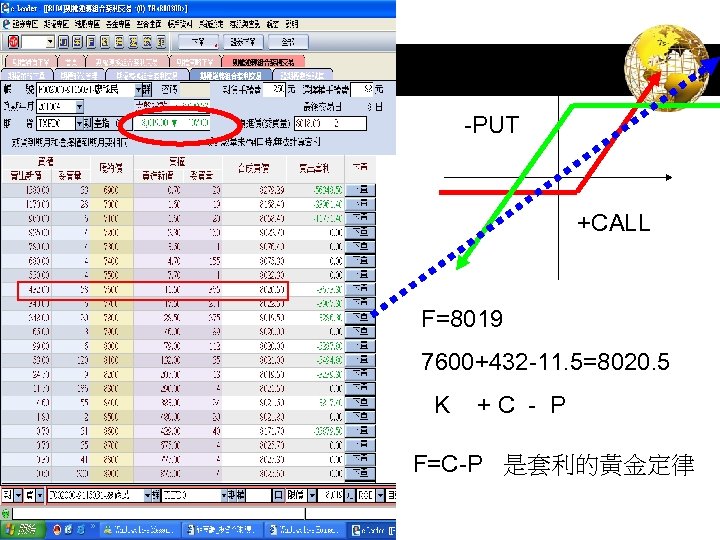Click the order button in the 7800 strike row
This screenshot has height=540, width=720.
[x=360, y=317]
